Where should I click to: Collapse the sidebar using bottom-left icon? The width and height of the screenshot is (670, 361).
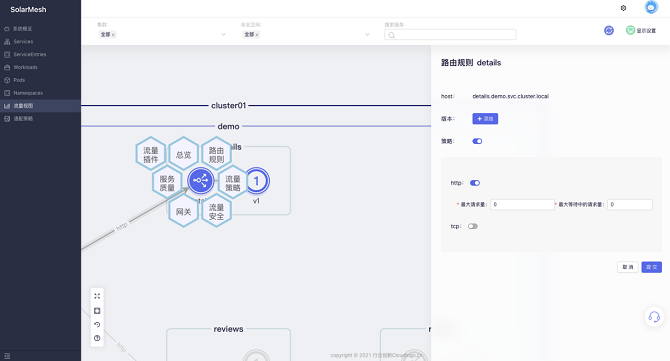point(7,356)
